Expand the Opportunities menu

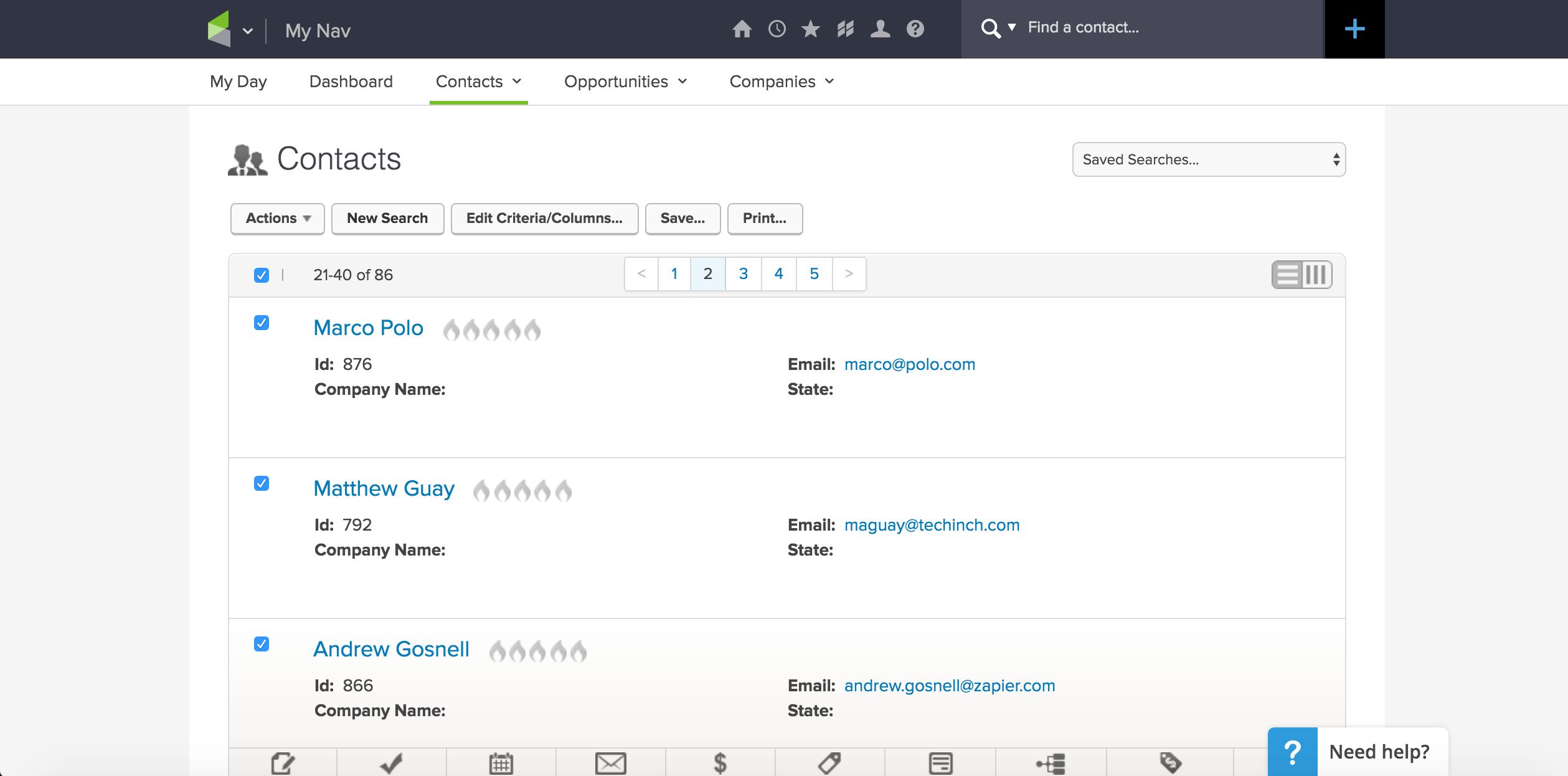tap(625, 82)
